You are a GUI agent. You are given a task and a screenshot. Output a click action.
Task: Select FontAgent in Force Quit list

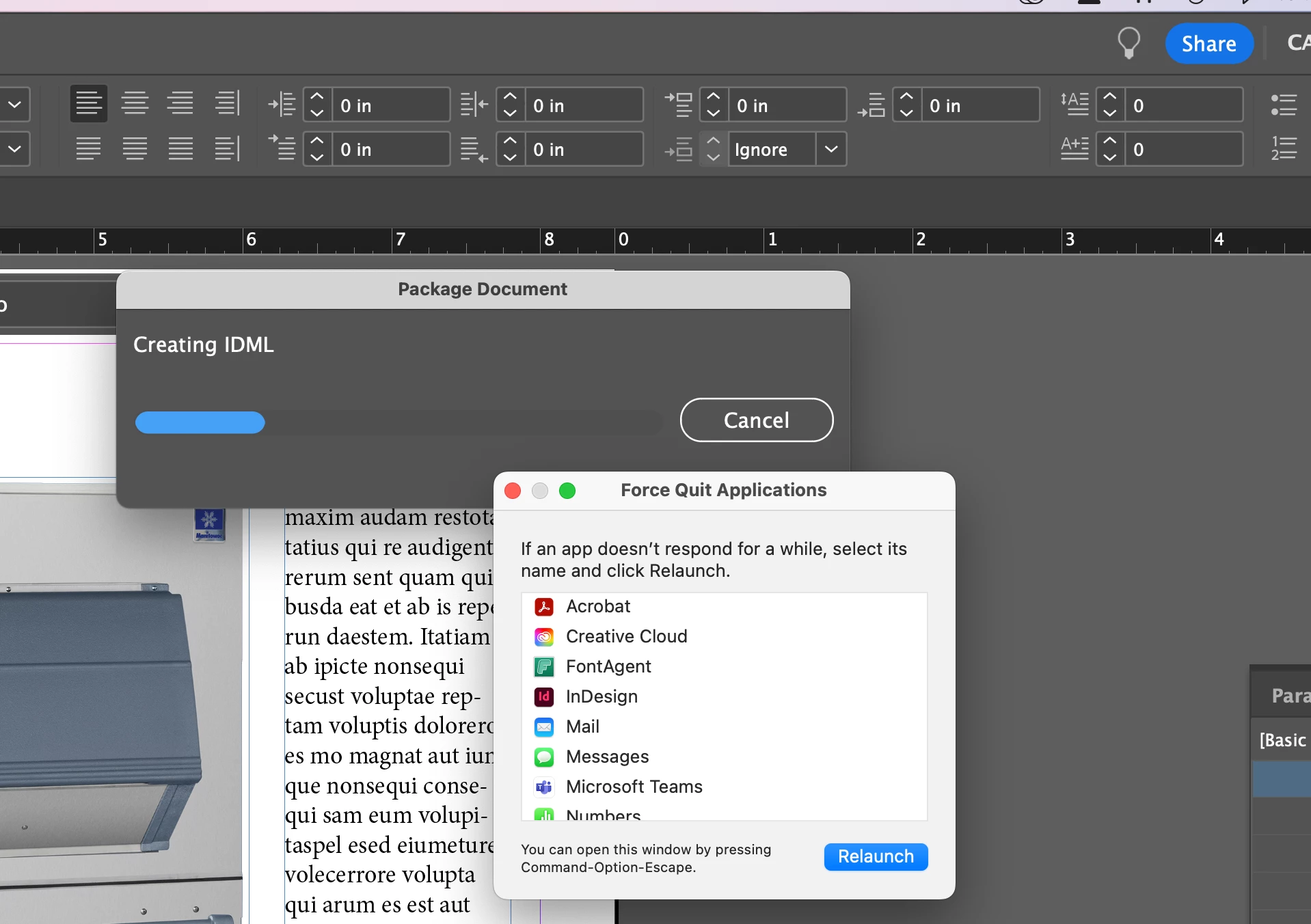[x=724, y=666]
